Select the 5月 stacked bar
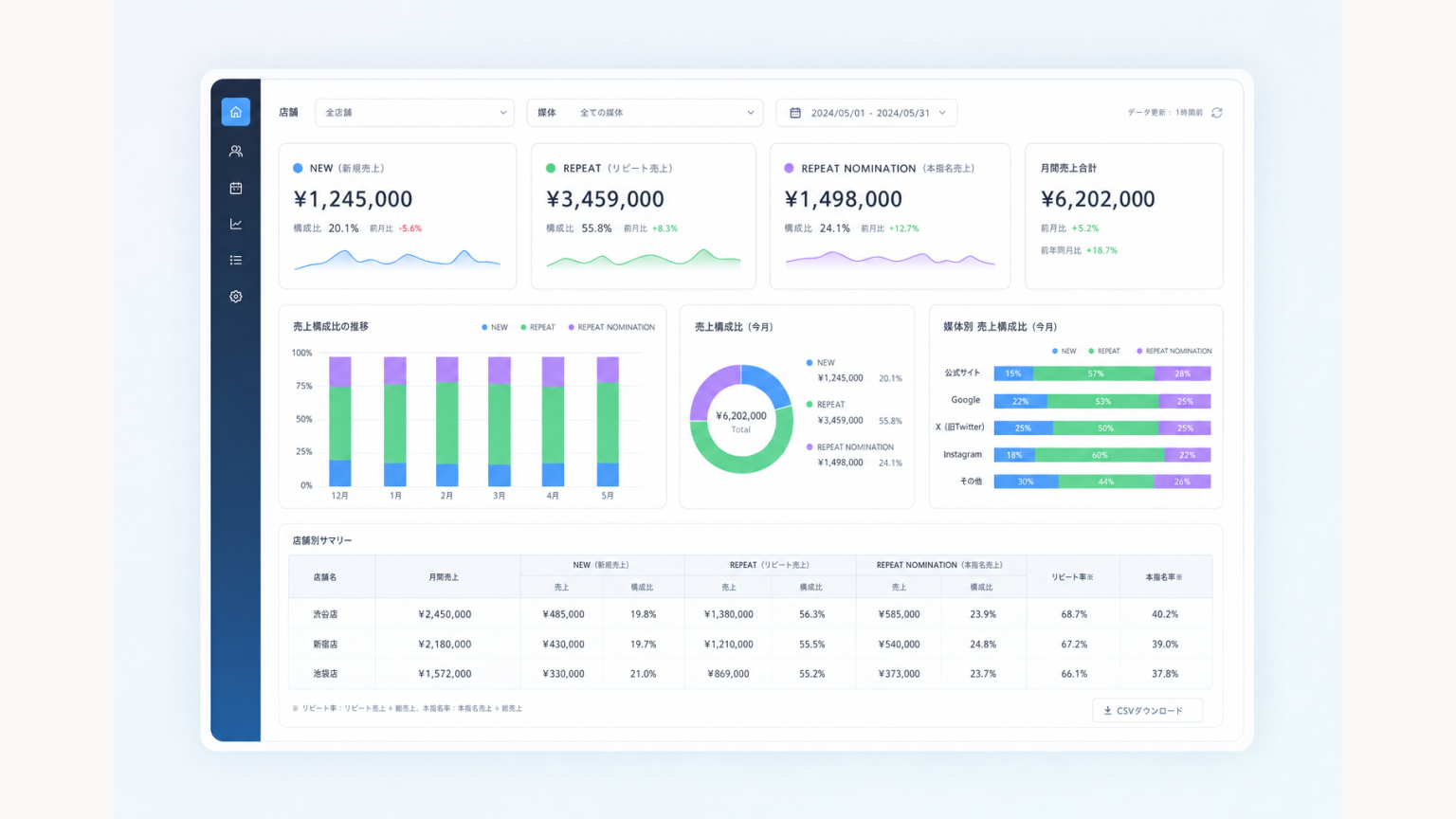 coord(608,422)
